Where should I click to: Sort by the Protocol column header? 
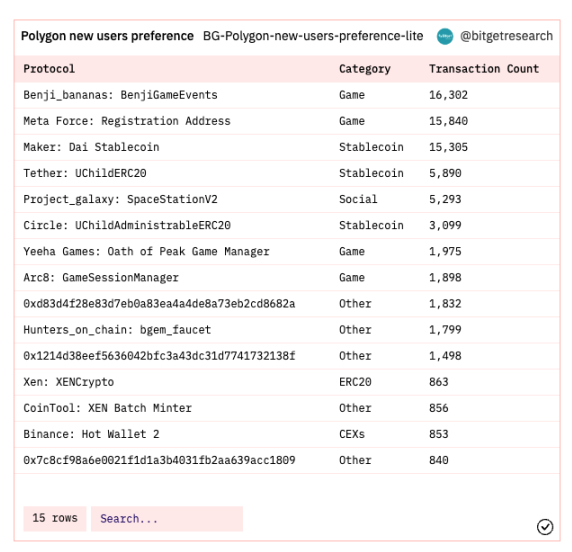tap(49, 69)
